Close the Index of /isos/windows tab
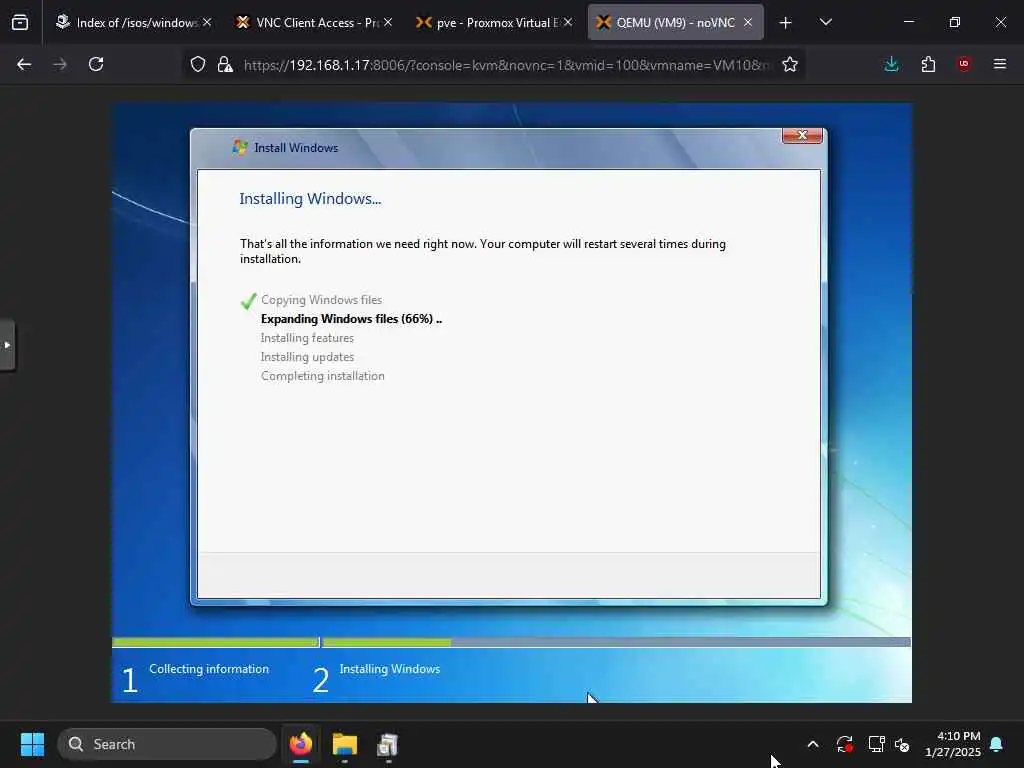Image resolution: width=1024 pixels, height=768 pixels. click(207, 22)
